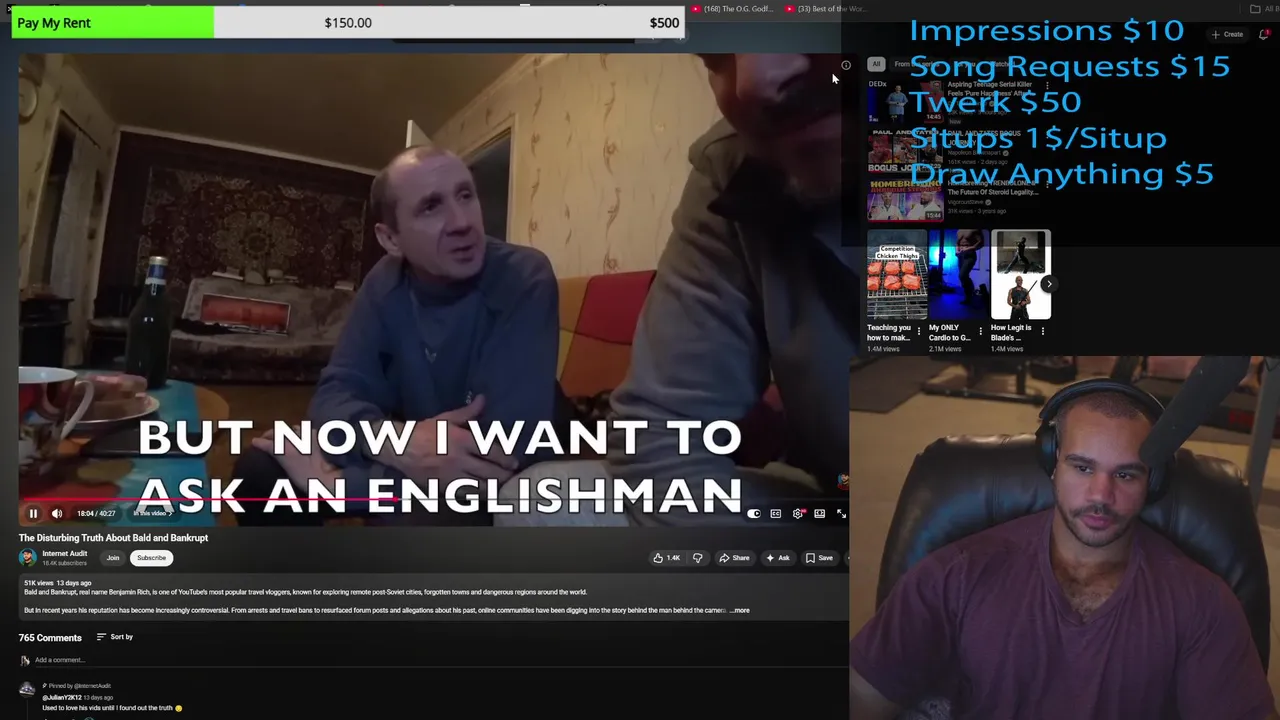
Task: Open the player settings gear
Action: tap(798, 514)
